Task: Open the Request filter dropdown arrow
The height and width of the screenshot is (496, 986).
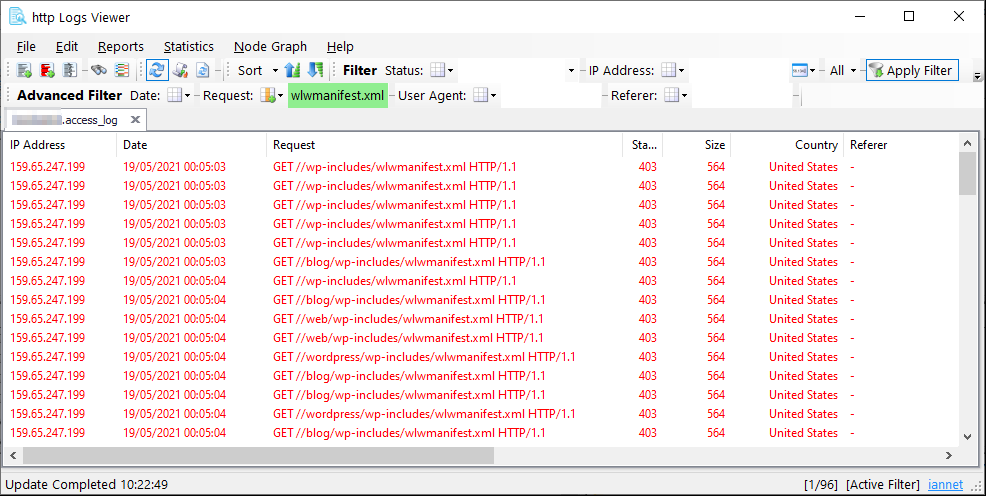Action: coord(281,96)
